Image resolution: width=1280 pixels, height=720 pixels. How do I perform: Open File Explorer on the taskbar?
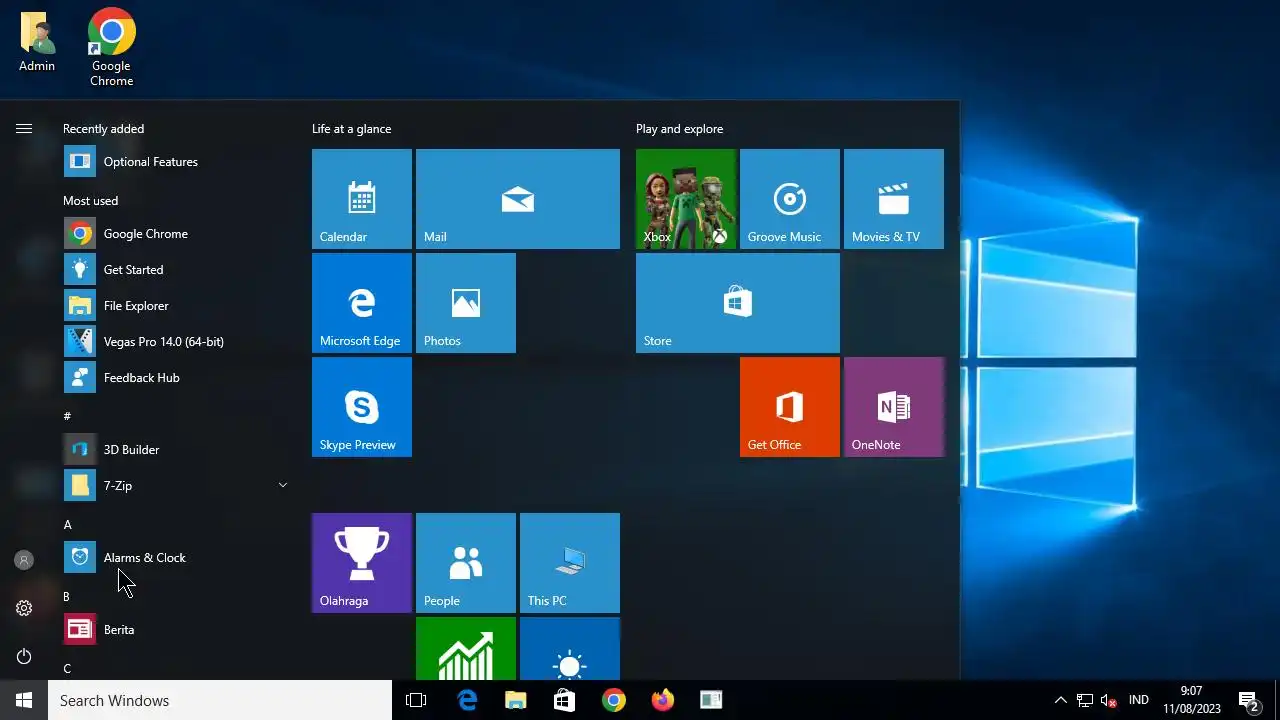click(516, 700)
